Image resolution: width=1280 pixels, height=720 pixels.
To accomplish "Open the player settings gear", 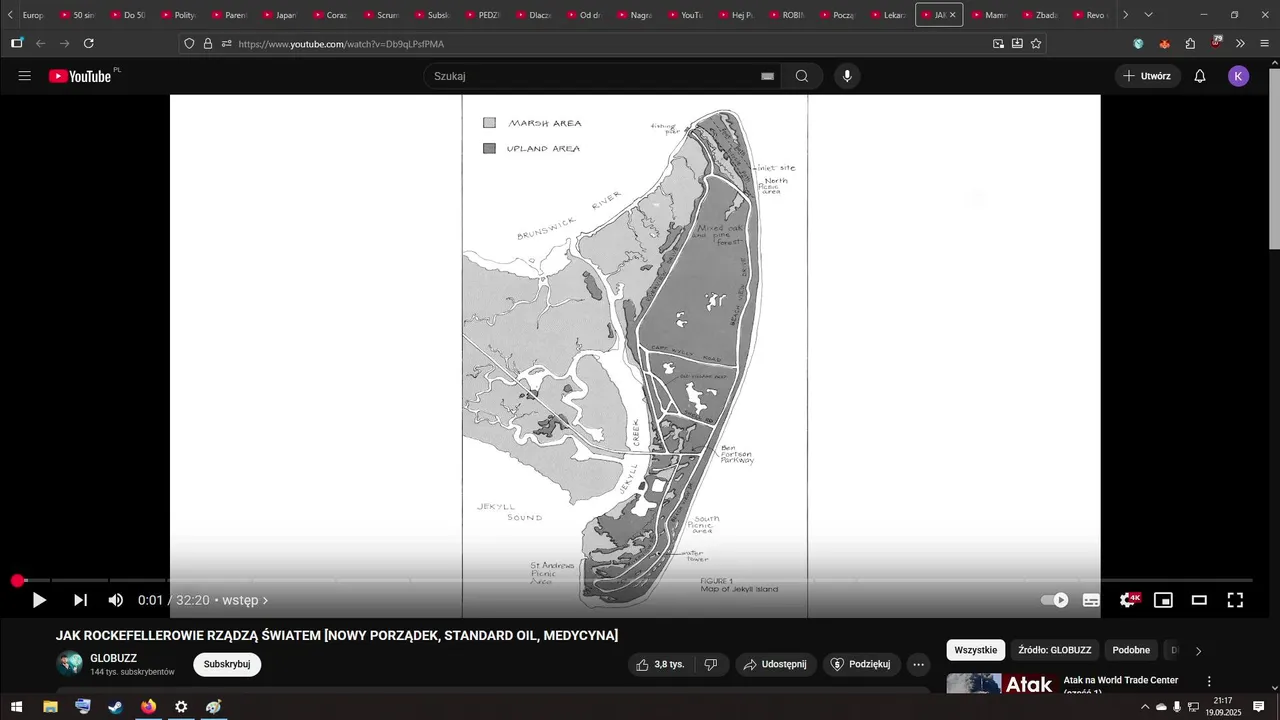I will pos(1128,600).
